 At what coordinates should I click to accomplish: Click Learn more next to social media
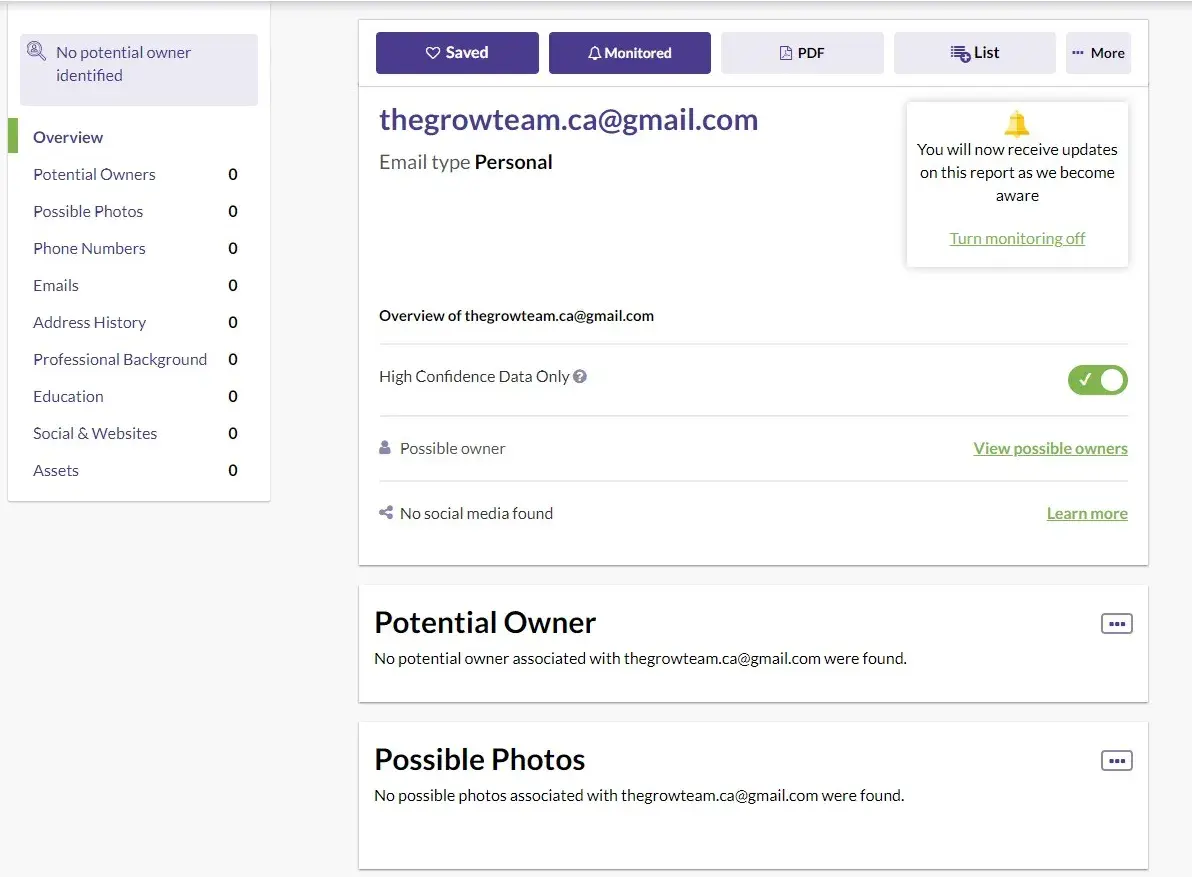point(1087,513)
